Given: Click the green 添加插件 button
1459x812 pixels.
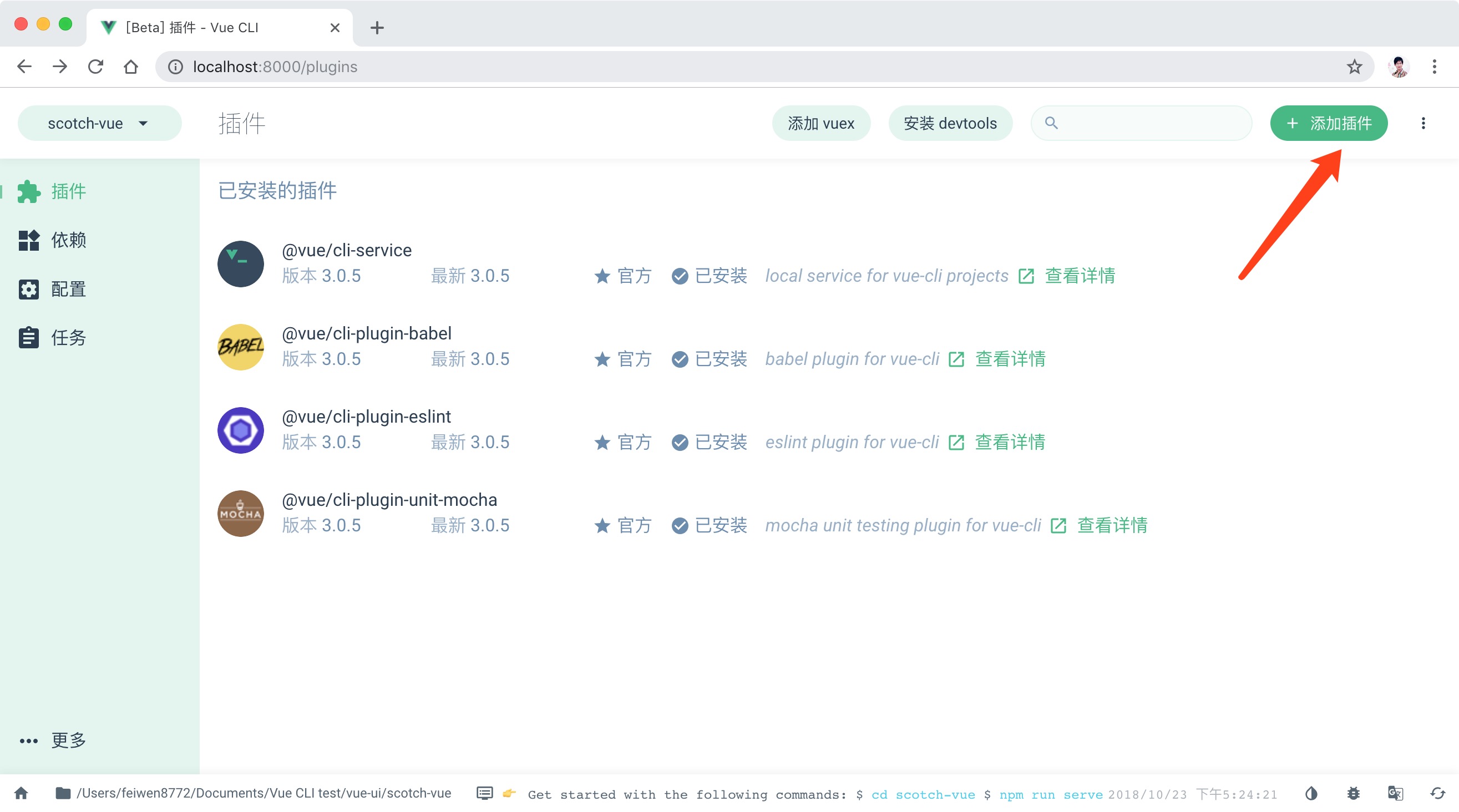Looking at the screenshot, I should [1328, 123].
